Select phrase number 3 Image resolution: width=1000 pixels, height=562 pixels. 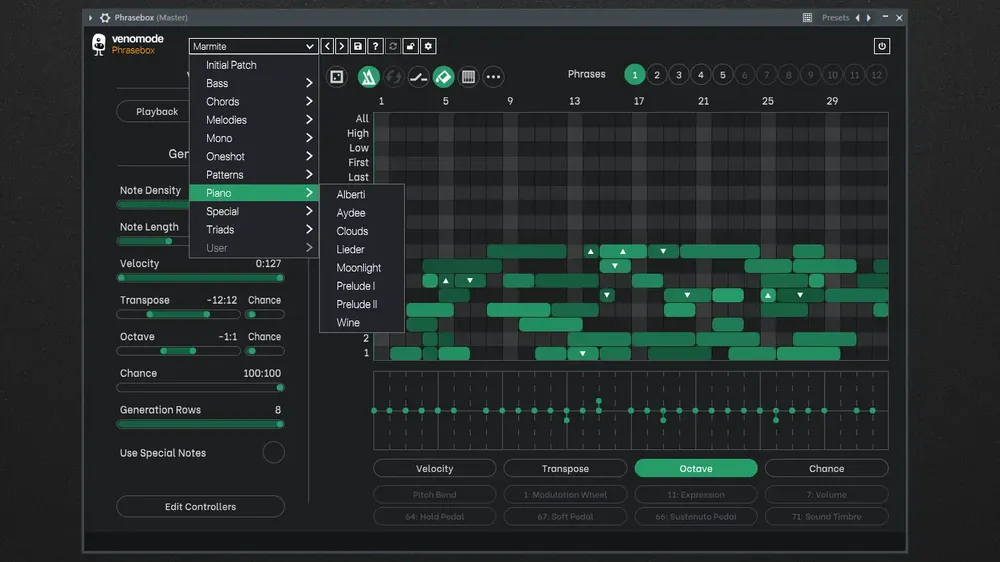(679, 75)
